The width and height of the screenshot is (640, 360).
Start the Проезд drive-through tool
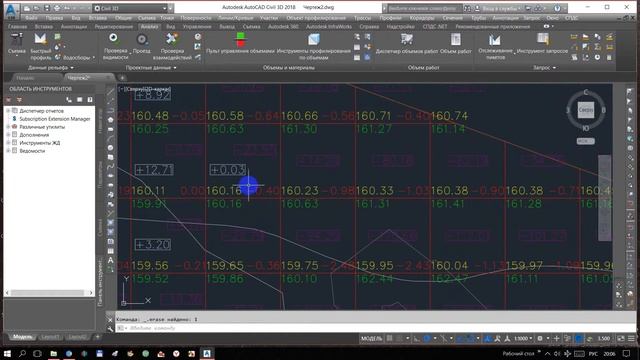tap(141, 44)
